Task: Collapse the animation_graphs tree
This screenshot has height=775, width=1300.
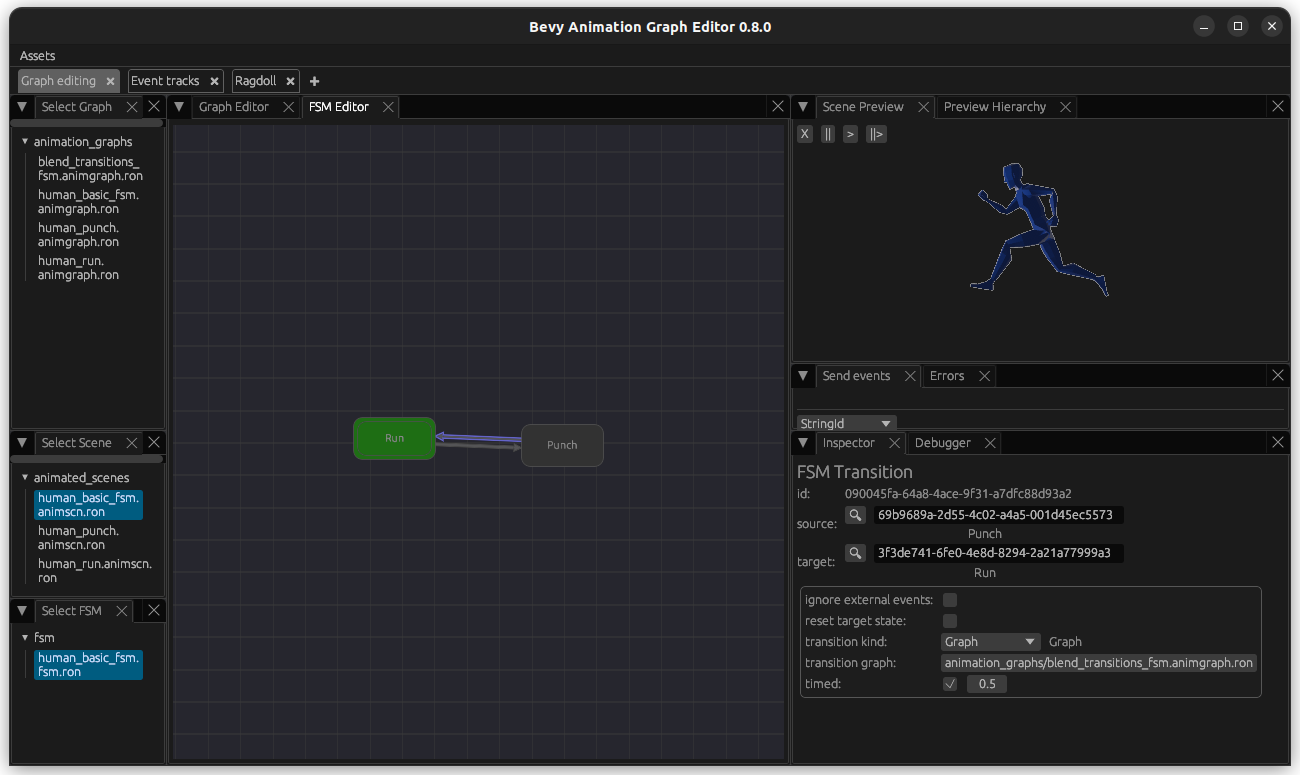Action: pyautogui.click(x=25, y=142)
